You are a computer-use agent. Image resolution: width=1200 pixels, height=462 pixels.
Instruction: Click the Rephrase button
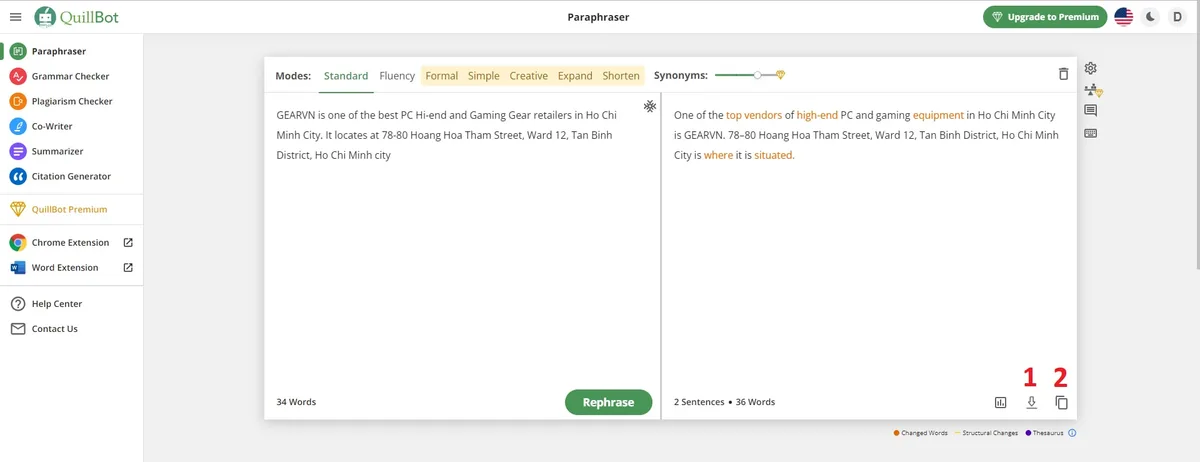click(x=608, y=402)
